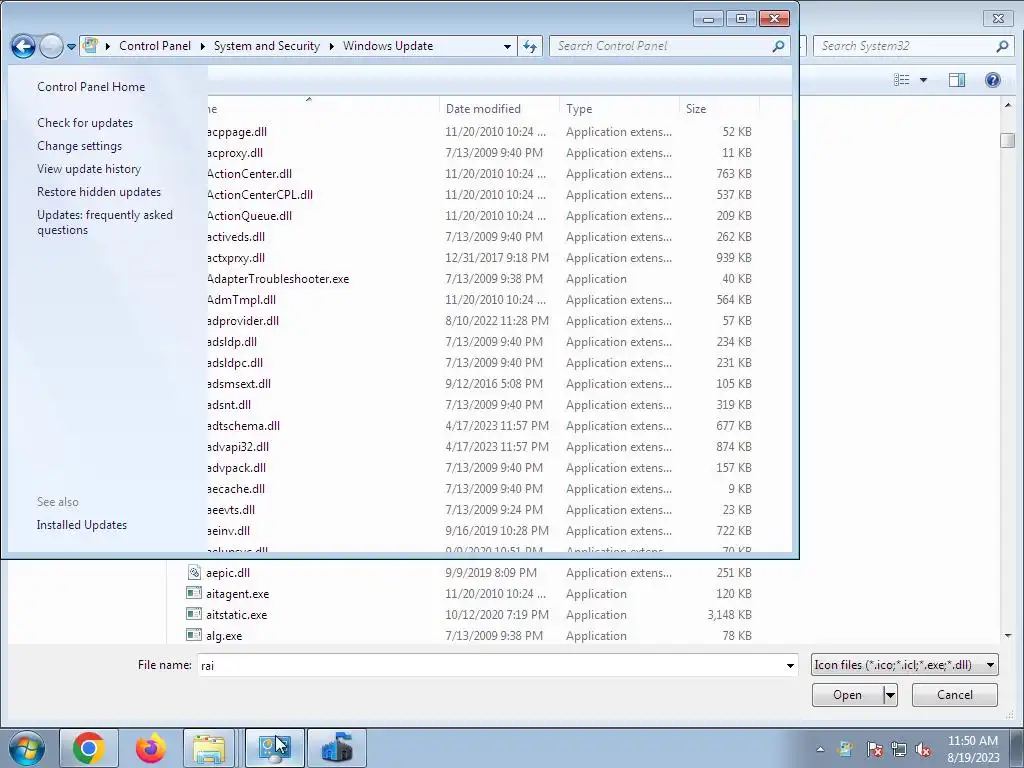Click Restore hidden updates link
The width and height of the screenshot is (1024, 768).
[x=99, y=191]
